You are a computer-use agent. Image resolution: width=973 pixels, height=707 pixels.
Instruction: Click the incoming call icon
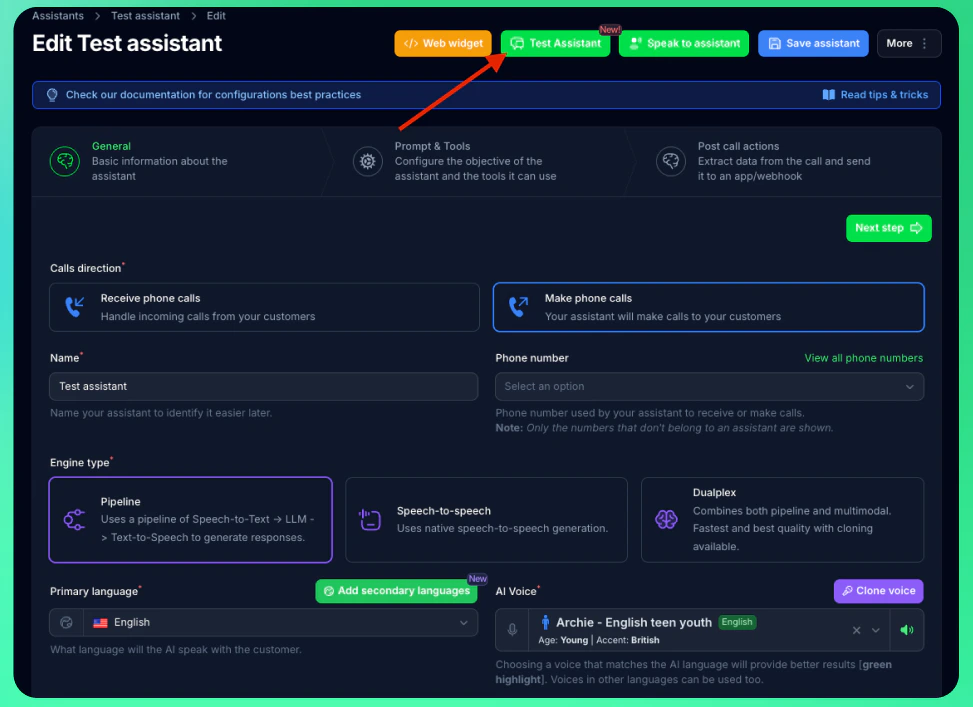point(75,306)
